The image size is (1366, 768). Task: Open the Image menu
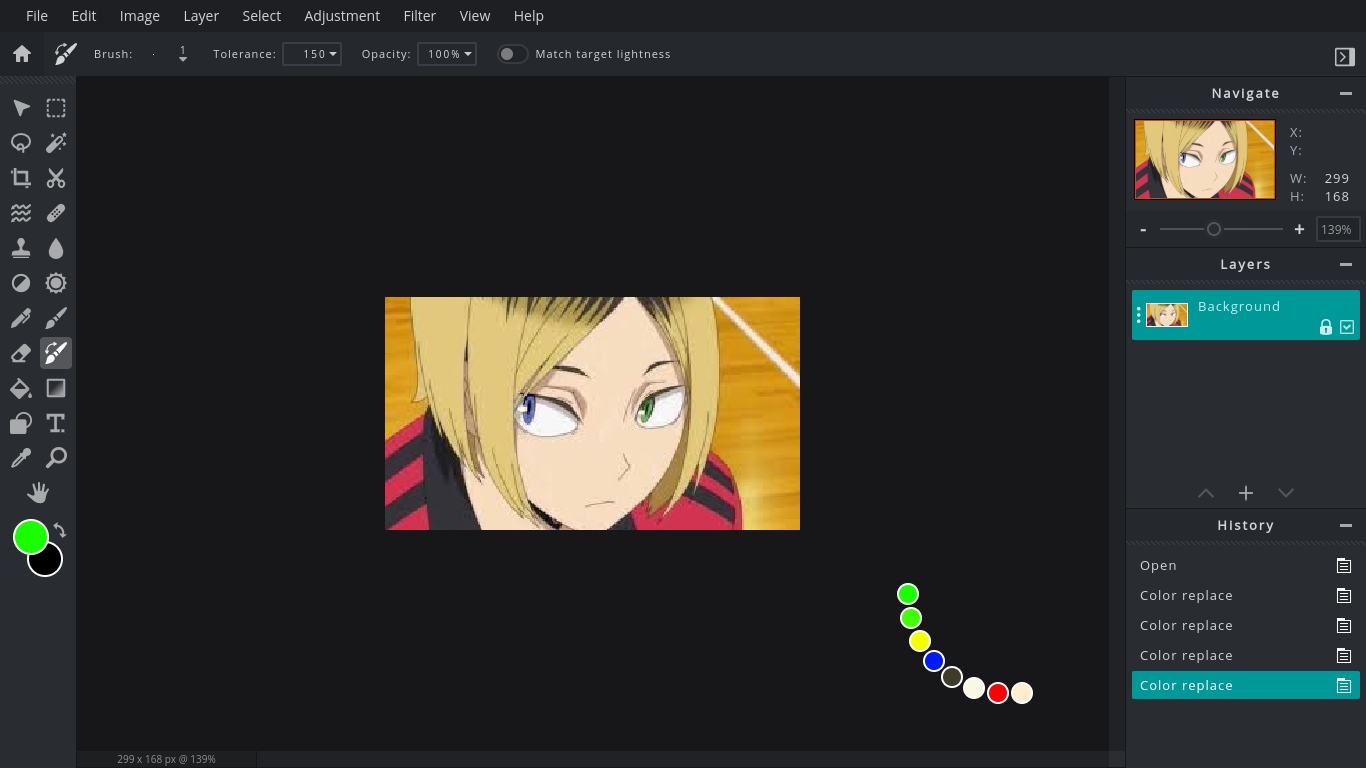(x=140, y=16)
